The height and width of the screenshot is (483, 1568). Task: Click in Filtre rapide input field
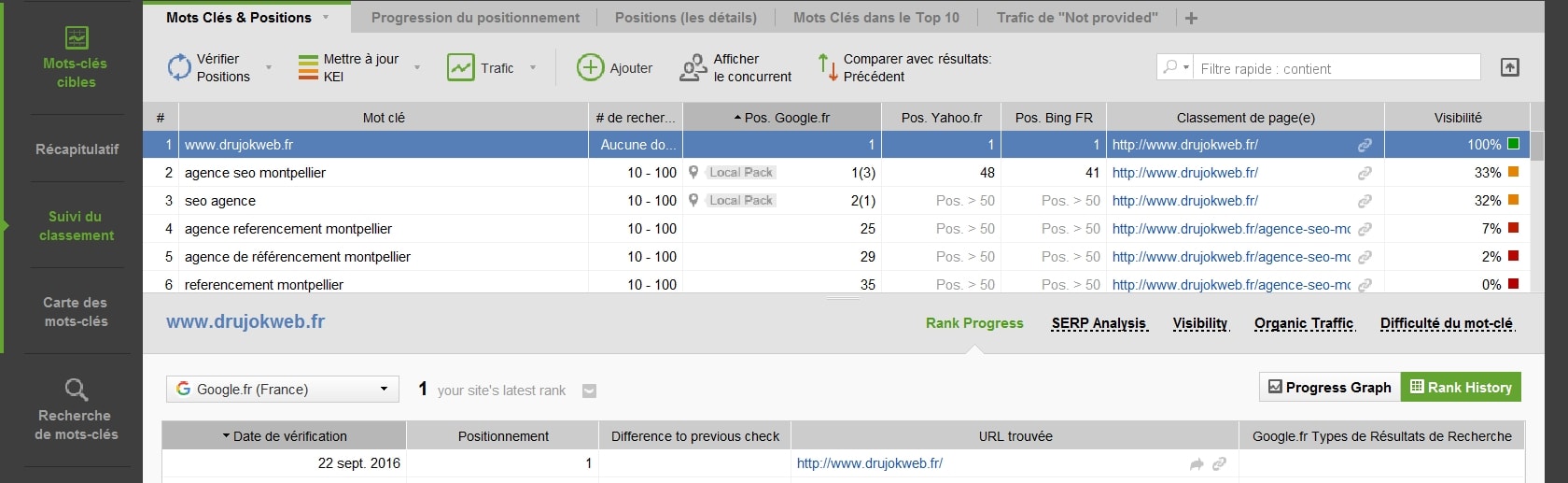1338,68
